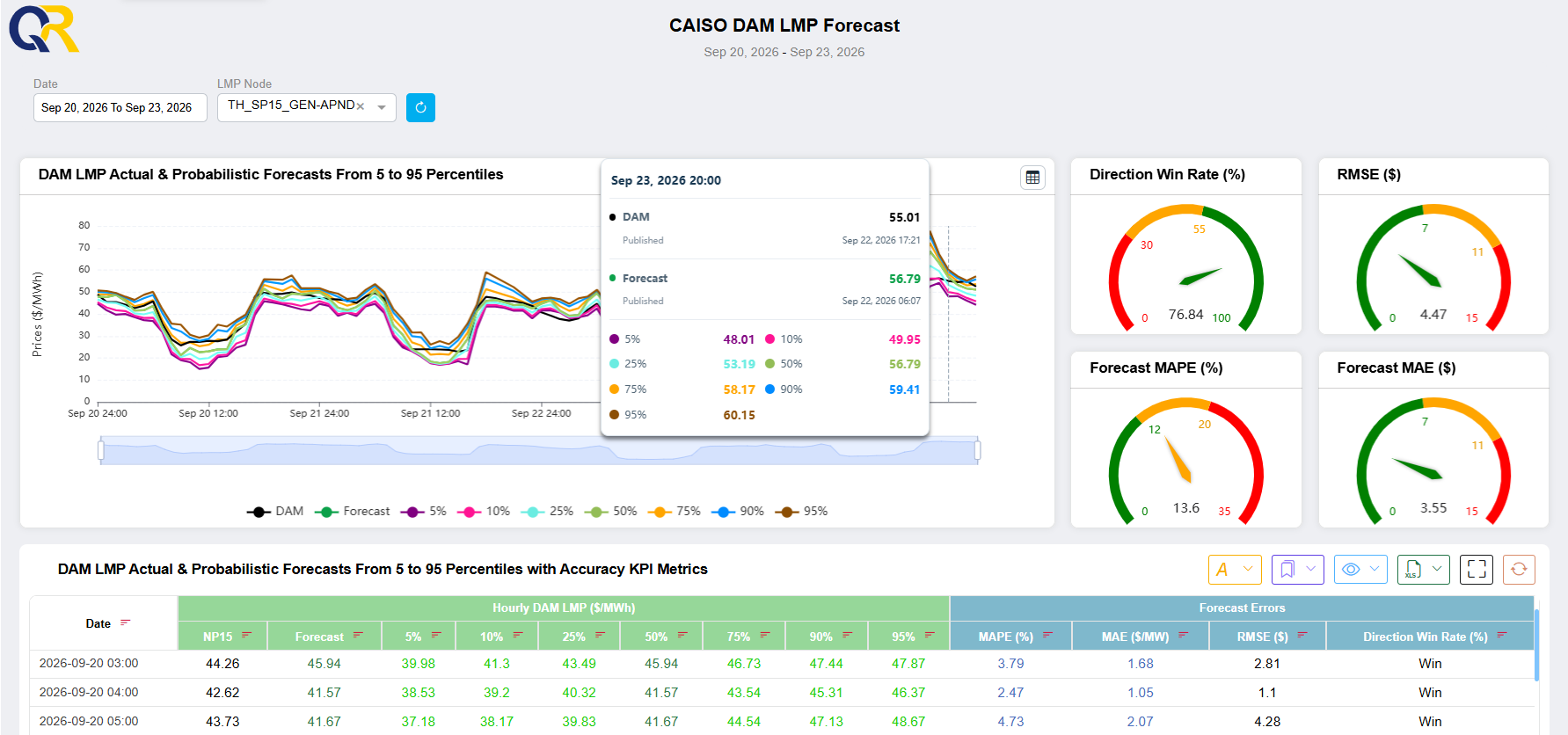
Task: Open the NP15 column filter icon
Action: [x=246, y=636]
